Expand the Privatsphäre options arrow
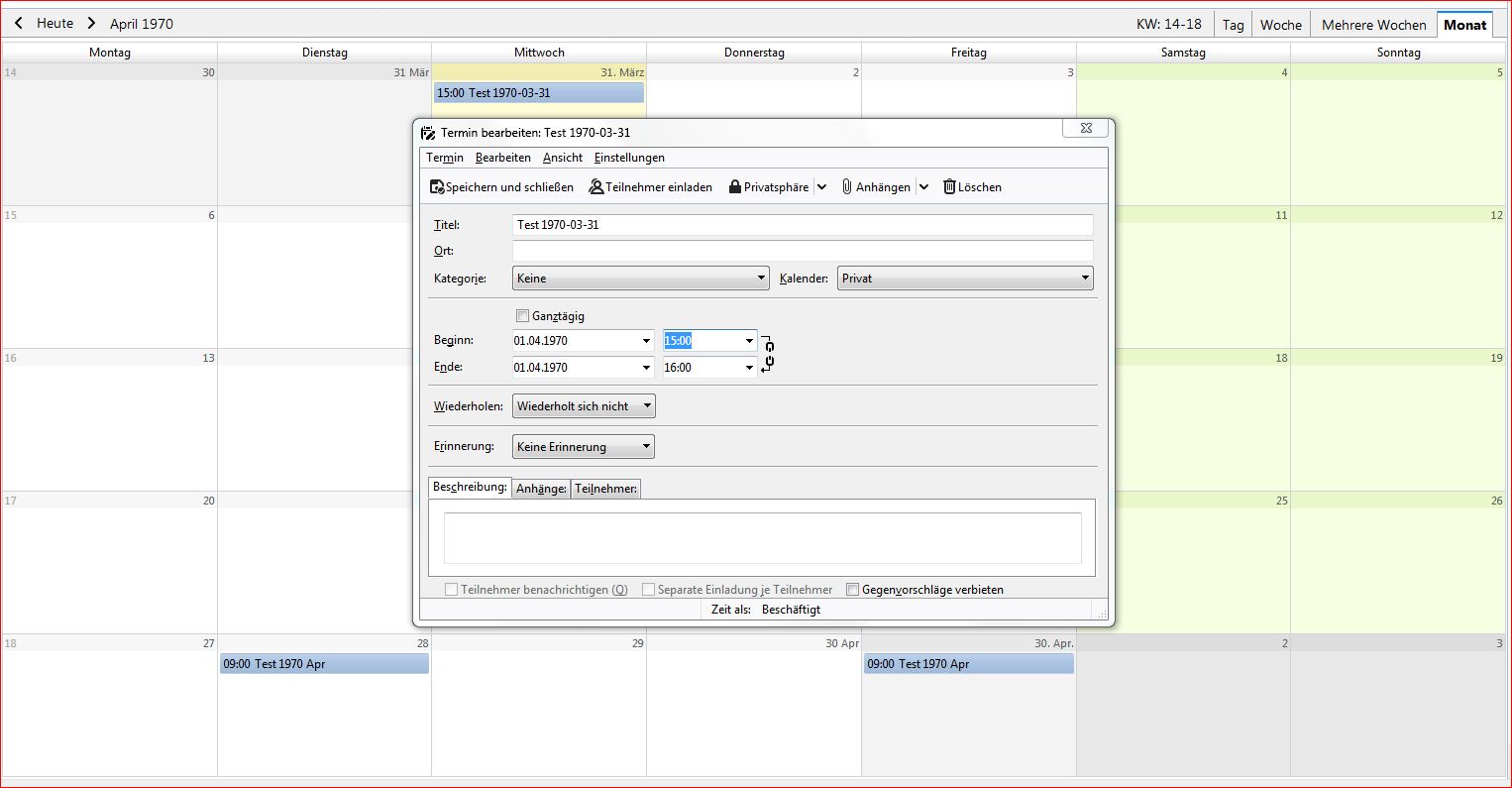The width and height of the screenshot is (1512, 788). (x=821, y=186)
